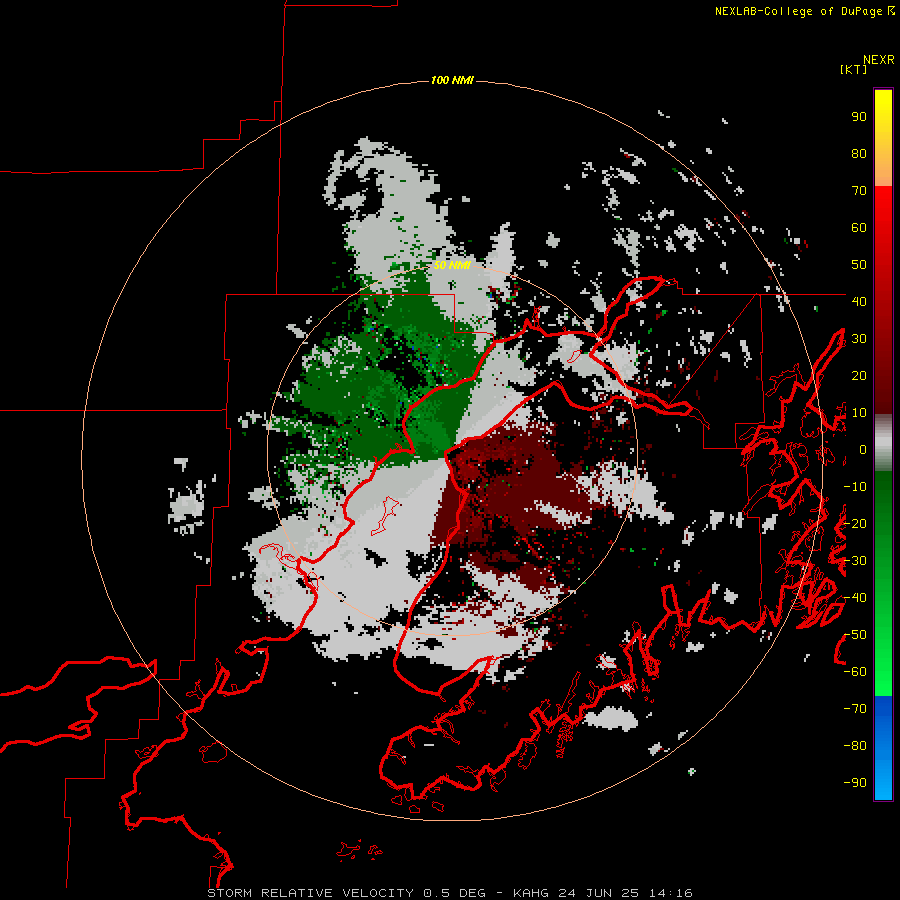
Task: Click the -70 value on the velocity scale
Action: [855, 708]
